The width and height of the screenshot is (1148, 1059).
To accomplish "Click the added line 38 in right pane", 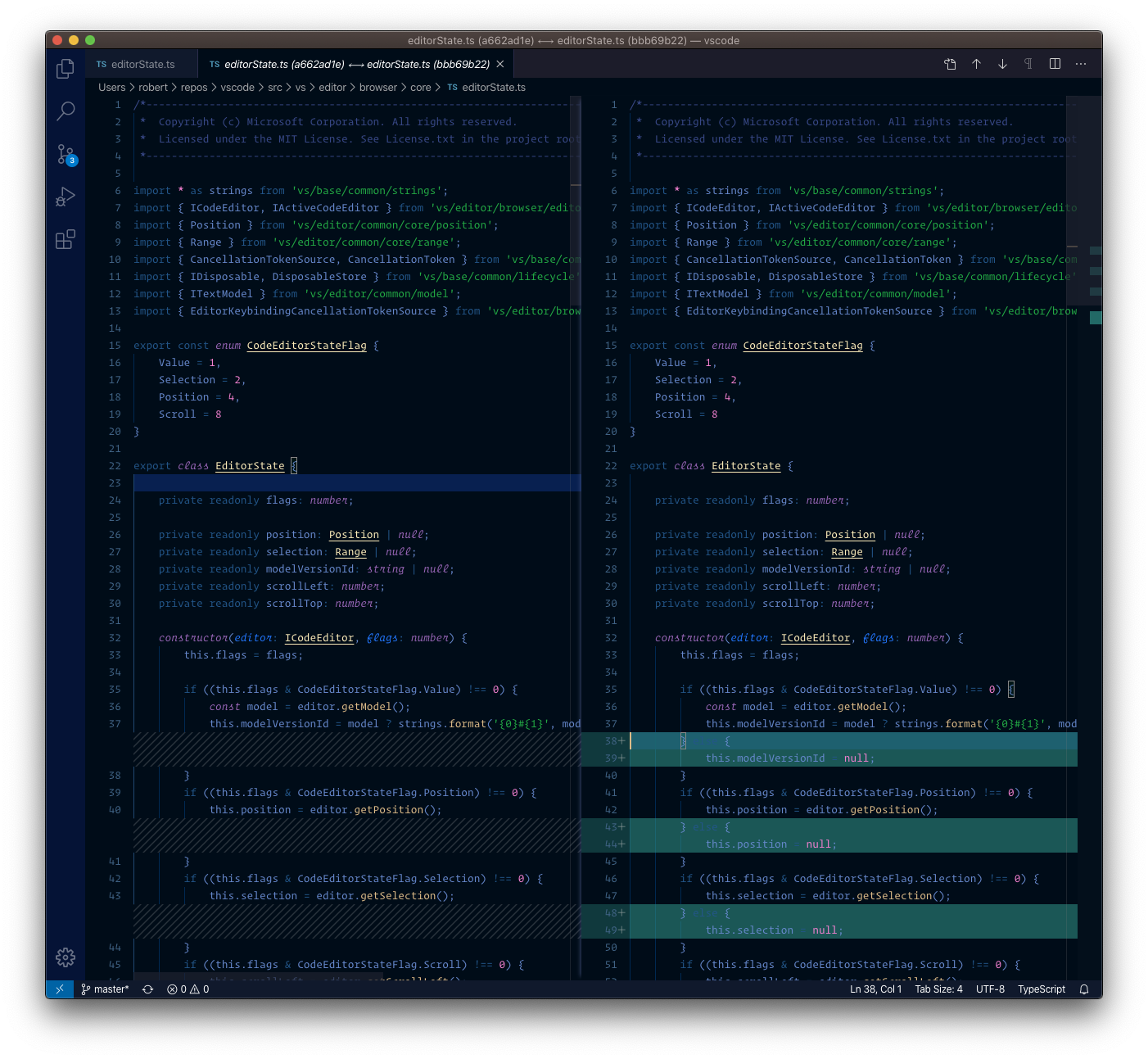I will point(853,741).
